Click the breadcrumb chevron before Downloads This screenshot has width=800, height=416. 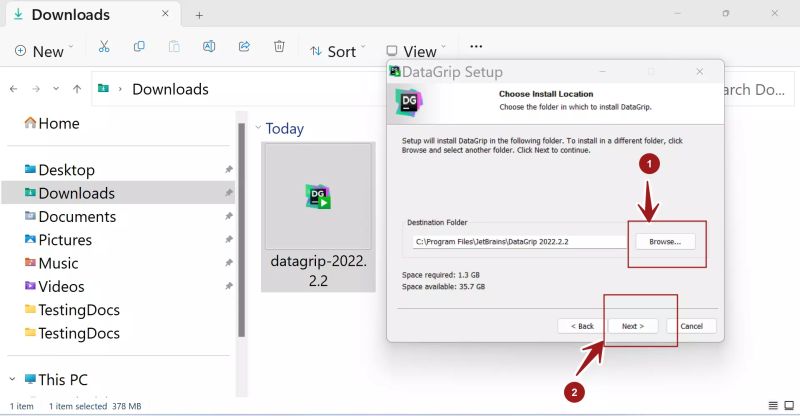tap(120, 89)
